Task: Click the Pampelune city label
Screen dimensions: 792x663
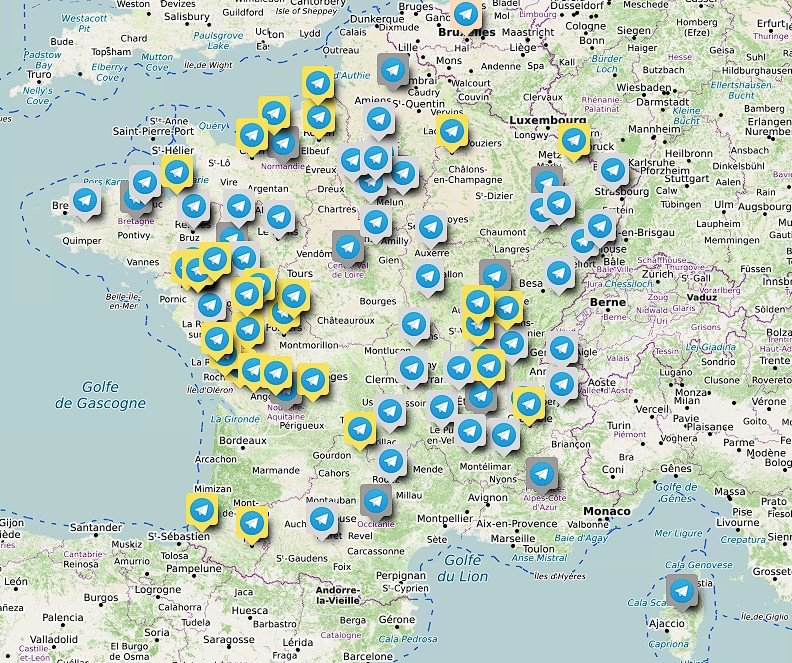Action: pos(194,569)
